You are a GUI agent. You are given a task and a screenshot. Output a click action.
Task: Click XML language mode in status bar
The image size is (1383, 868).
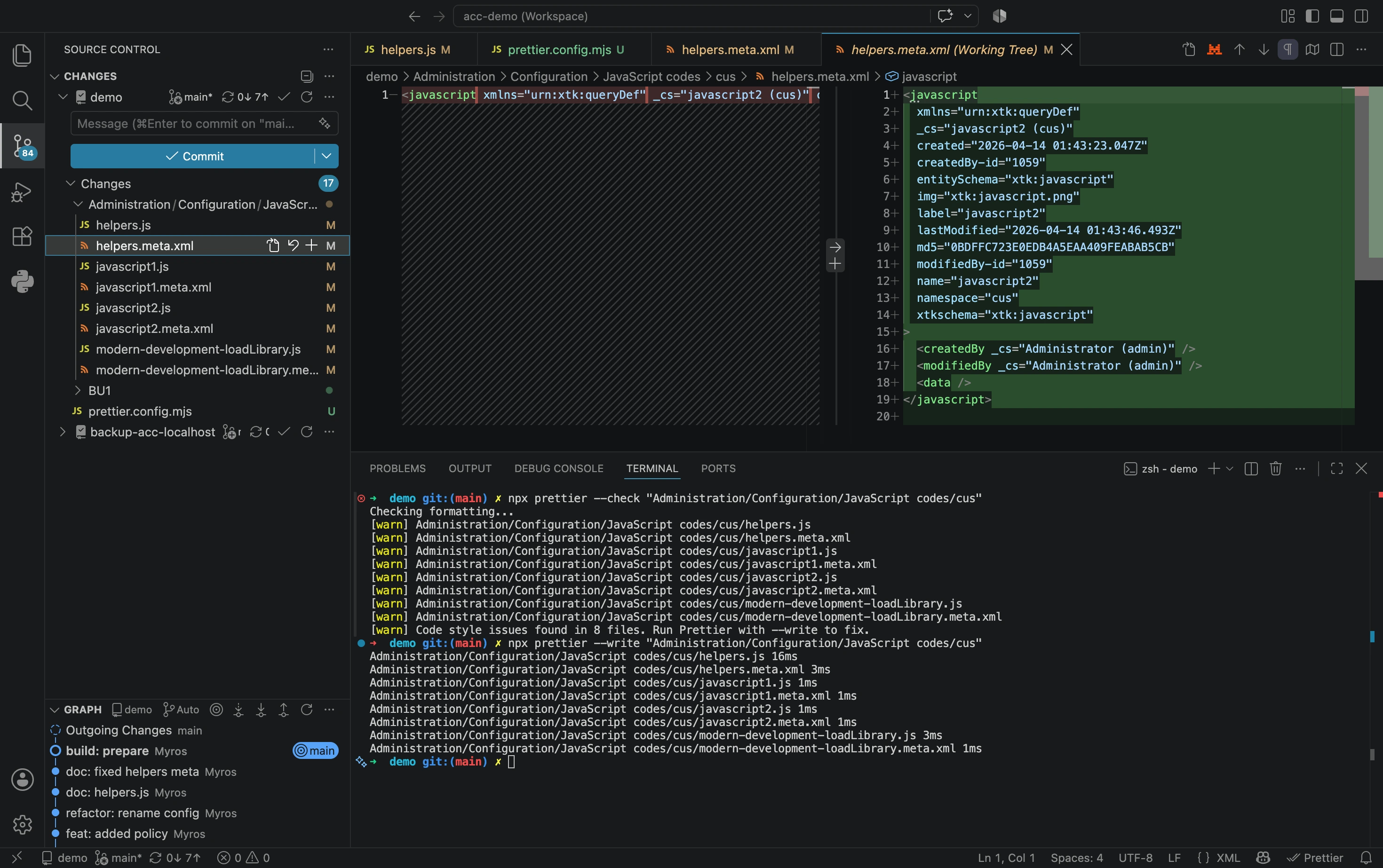pyautogui.click(x=1227, y=858)
